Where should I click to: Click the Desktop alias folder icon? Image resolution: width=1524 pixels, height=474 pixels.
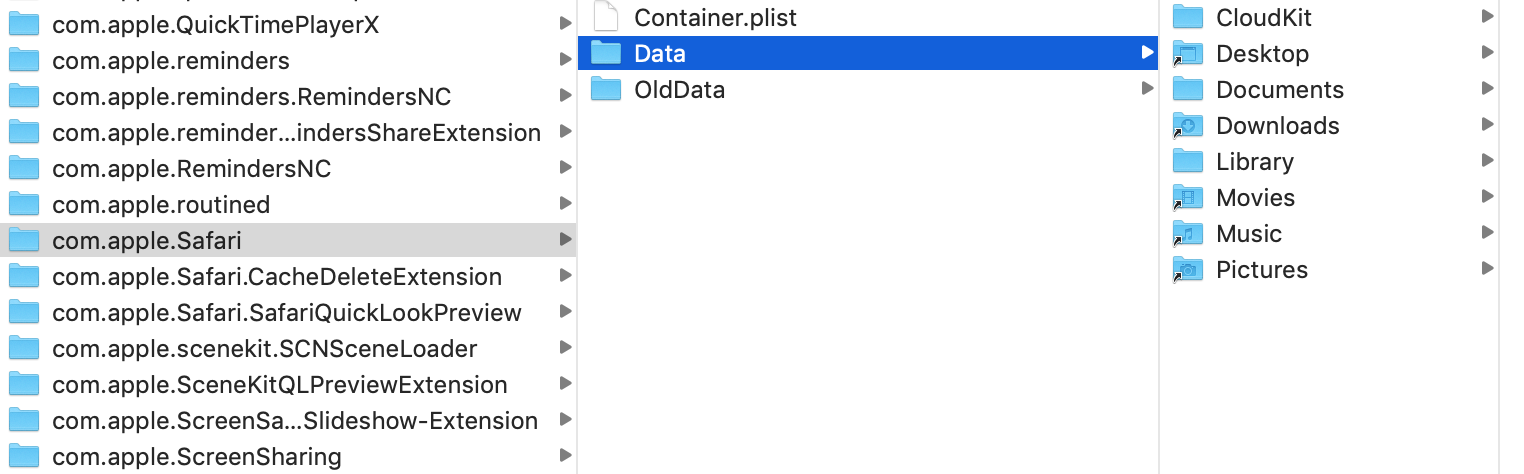coord(1188,54)
